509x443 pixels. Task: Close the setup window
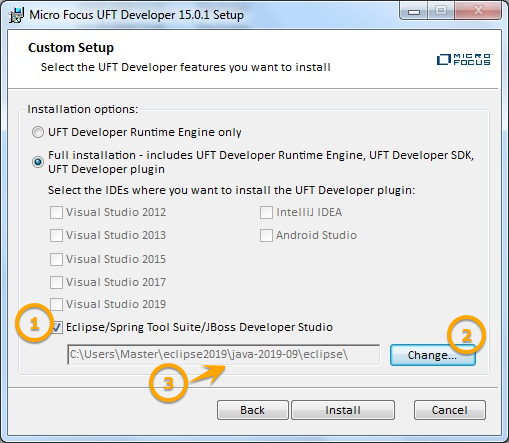pos(478,11)
